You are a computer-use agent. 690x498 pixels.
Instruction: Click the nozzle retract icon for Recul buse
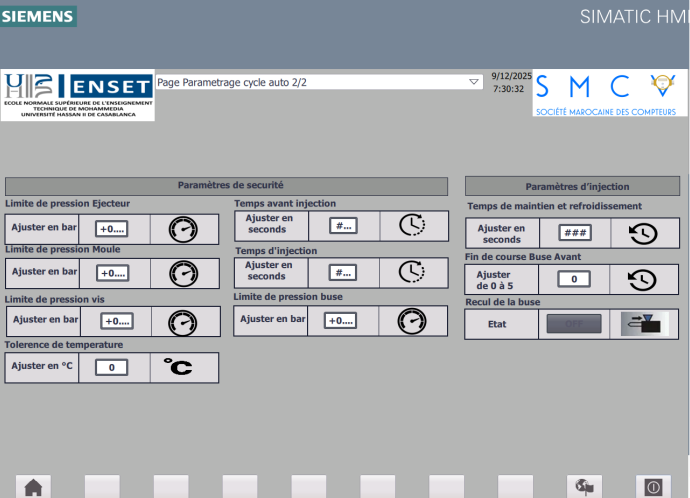[643, 324]
